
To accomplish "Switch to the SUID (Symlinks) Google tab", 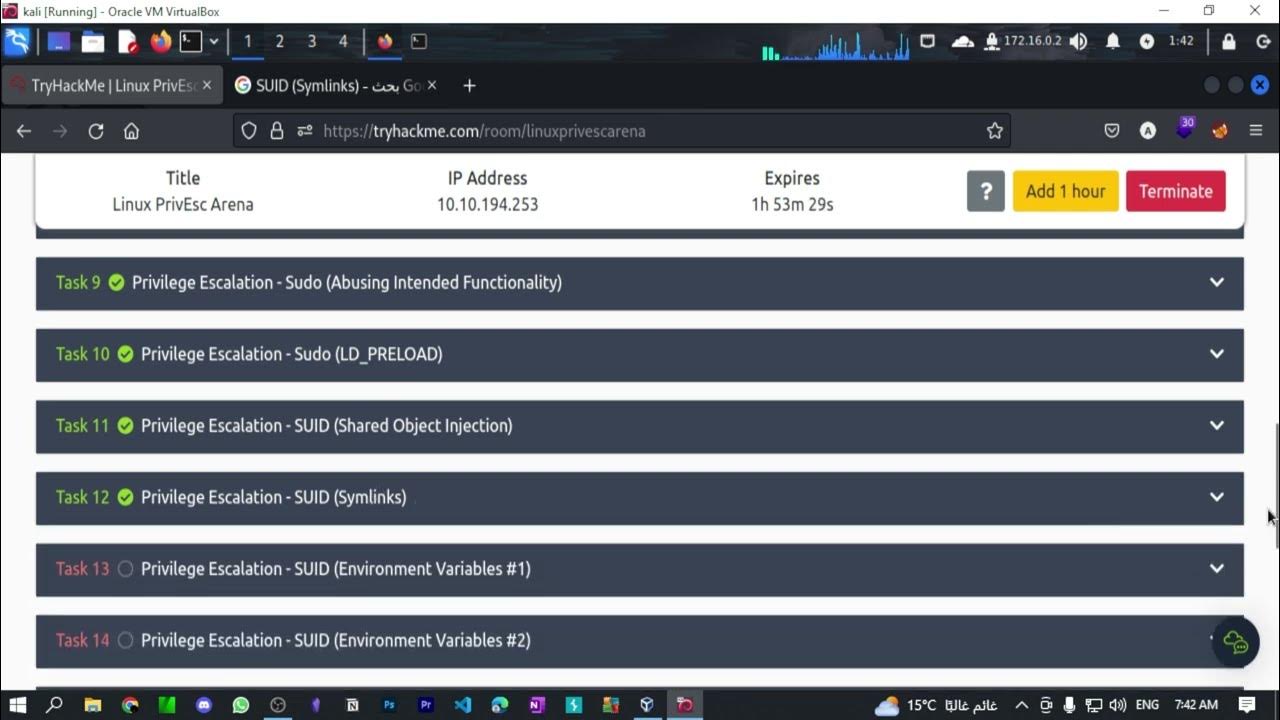I will click(336, 86).
